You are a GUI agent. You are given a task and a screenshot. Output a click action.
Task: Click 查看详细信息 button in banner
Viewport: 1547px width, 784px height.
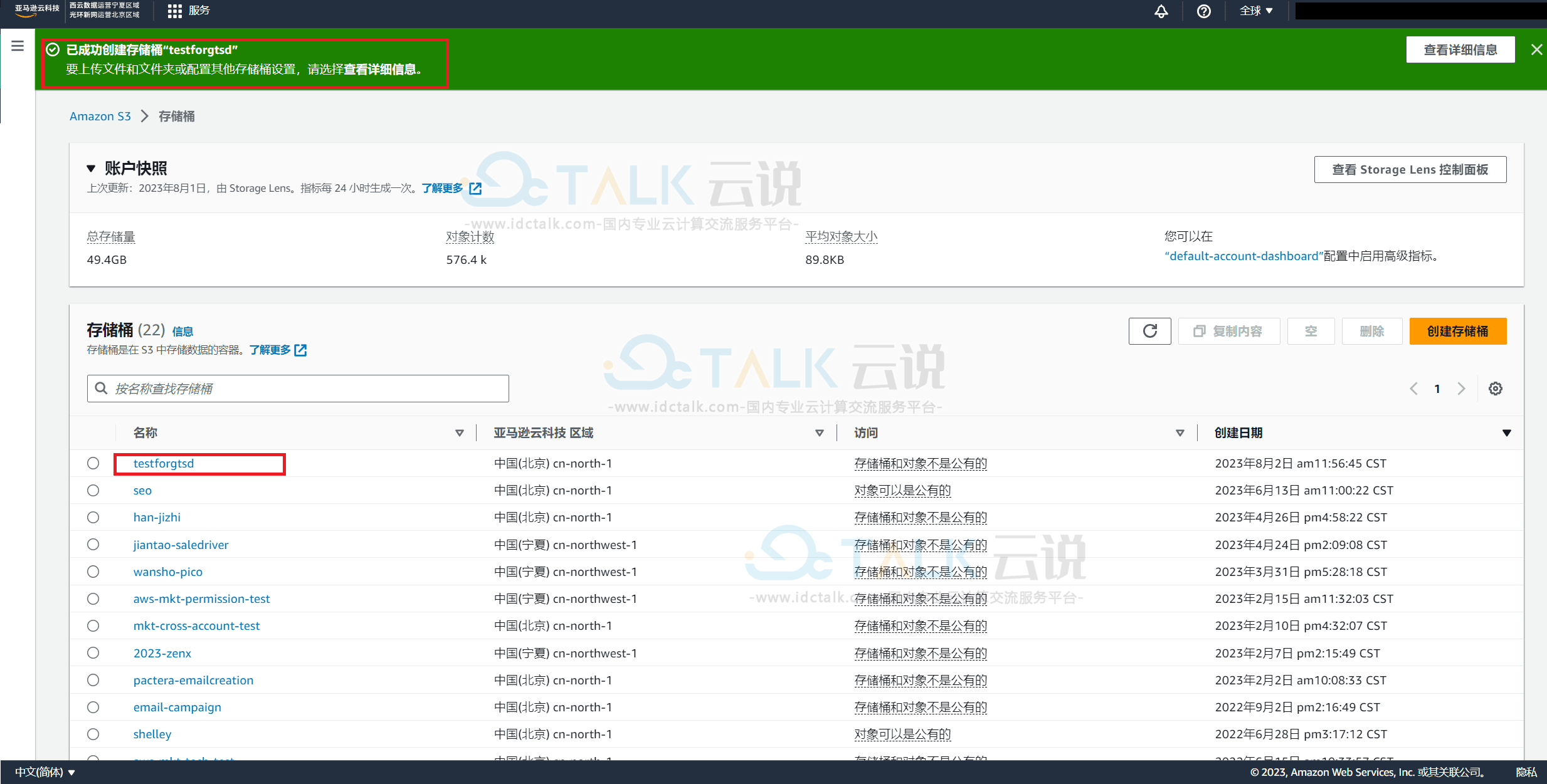[1460, 50]
